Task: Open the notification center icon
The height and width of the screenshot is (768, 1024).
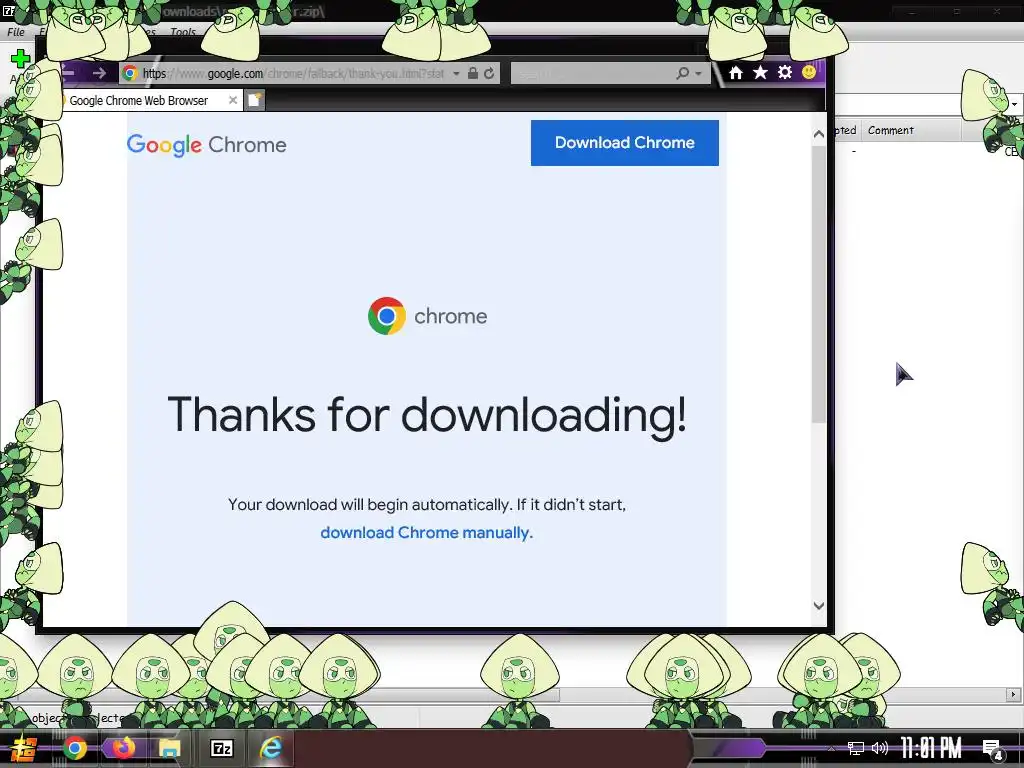Action: click(x=993, y=749)
